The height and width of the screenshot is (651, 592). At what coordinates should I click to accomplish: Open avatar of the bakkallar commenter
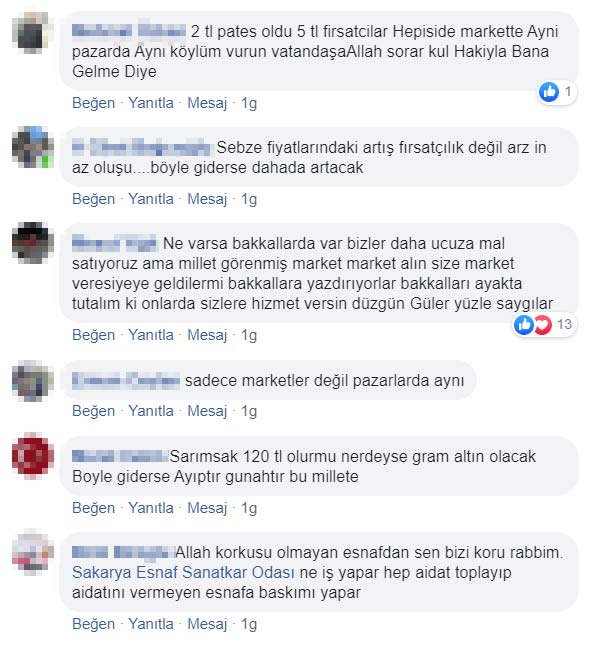click(x=33, y=243)
